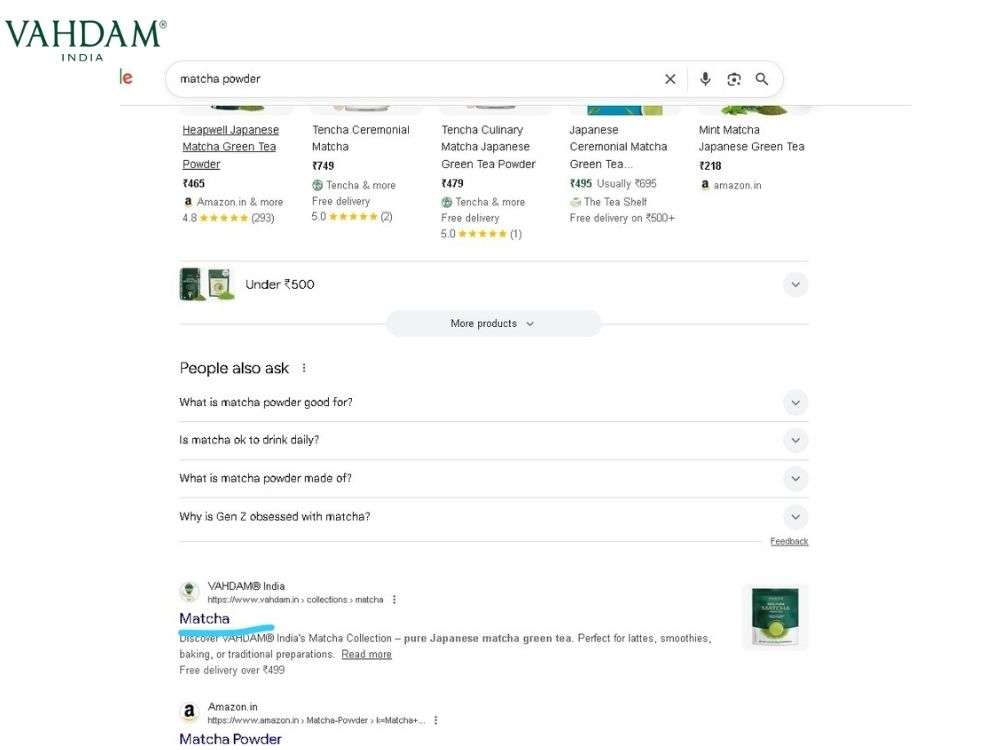Viewport: 1000px width, 750px height.
Task: Click into the matcha powder search field
Action: (x=400, y=79)
